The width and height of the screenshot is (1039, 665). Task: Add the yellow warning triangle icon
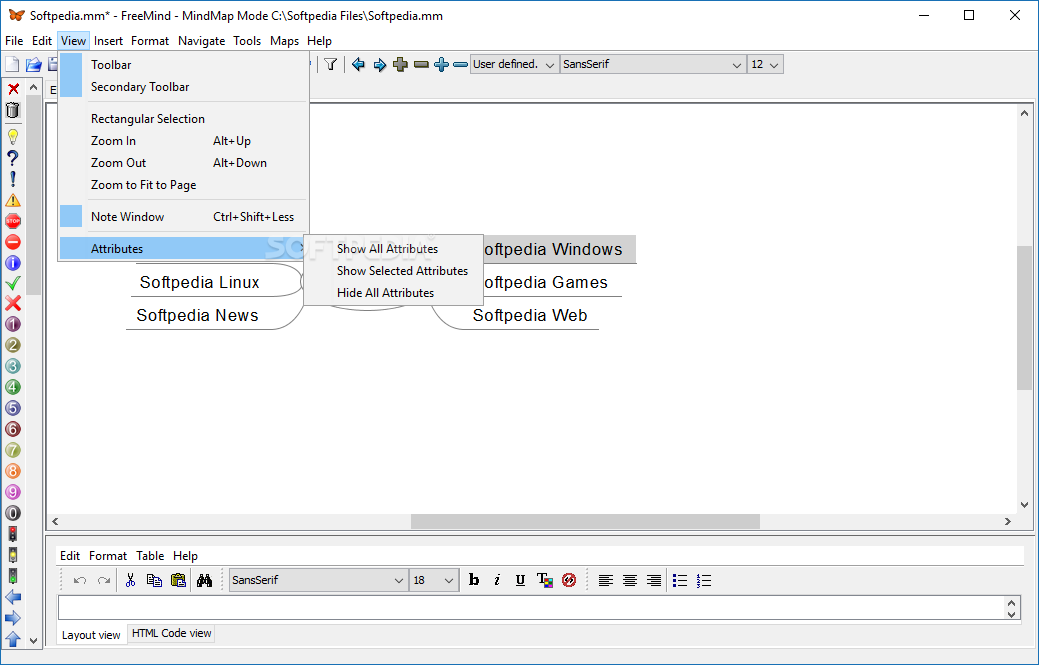pos(13,200)
